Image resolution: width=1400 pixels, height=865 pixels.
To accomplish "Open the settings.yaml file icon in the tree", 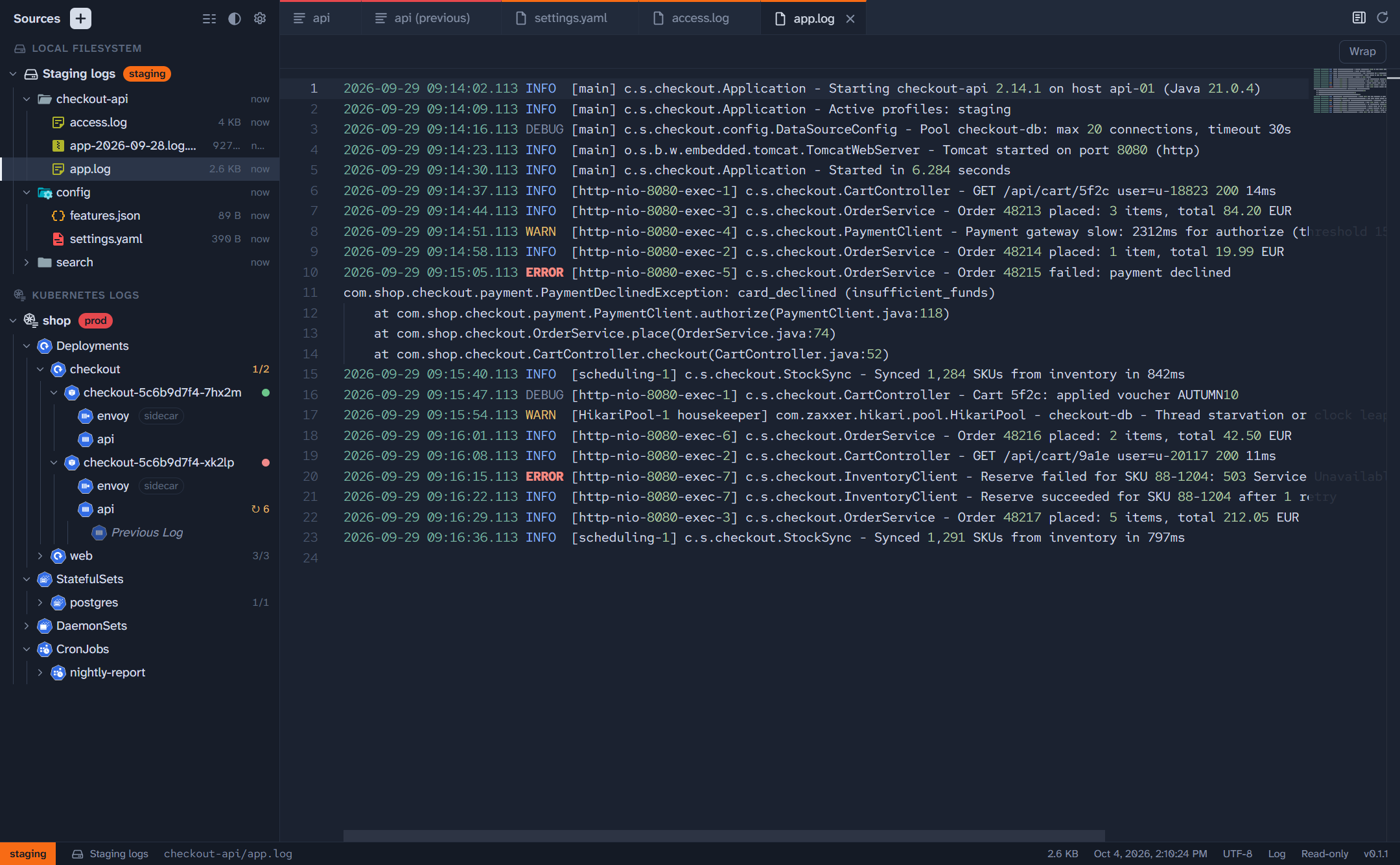I will 58,239.
